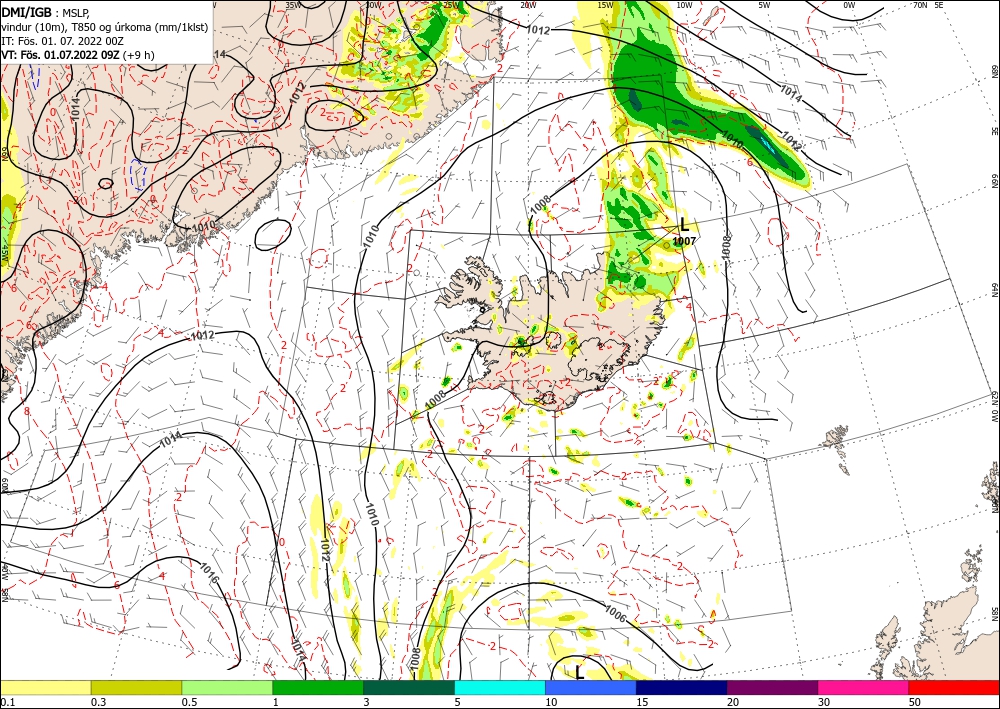Click the '50' legend scale value

(915, 702)
